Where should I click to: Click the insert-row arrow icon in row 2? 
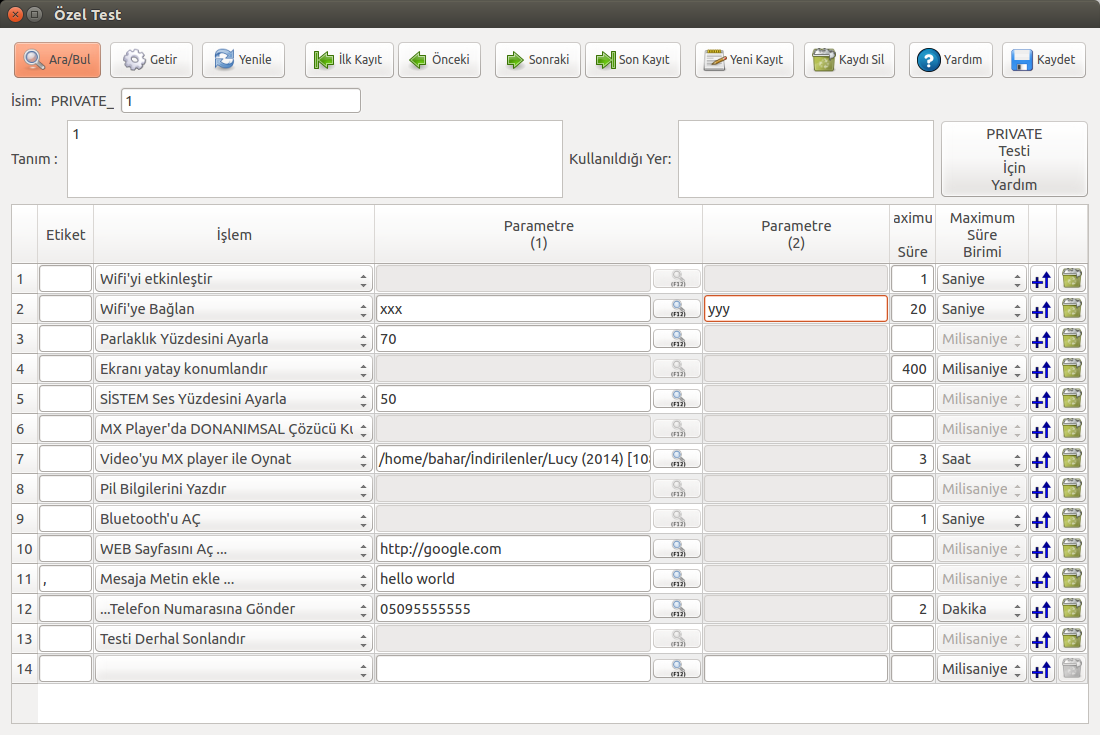point(1042,310)
